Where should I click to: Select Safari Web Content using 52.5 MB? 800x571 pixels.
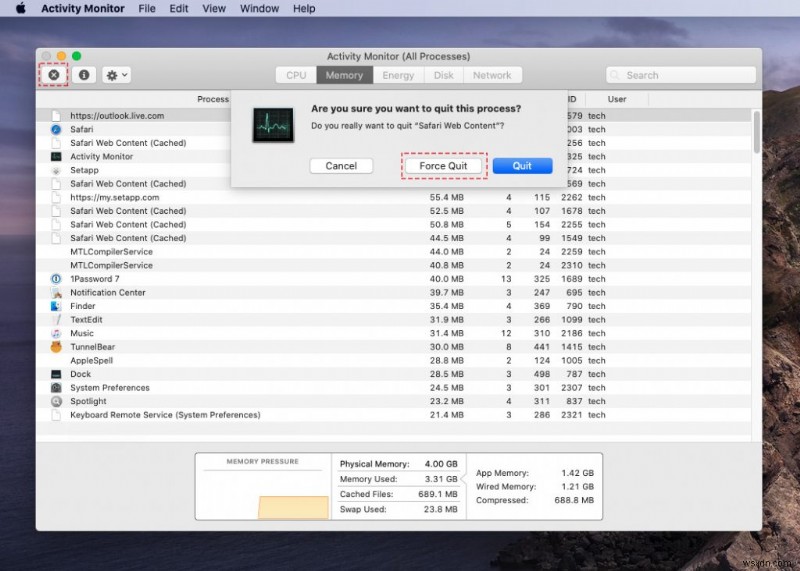coord(393,211)
